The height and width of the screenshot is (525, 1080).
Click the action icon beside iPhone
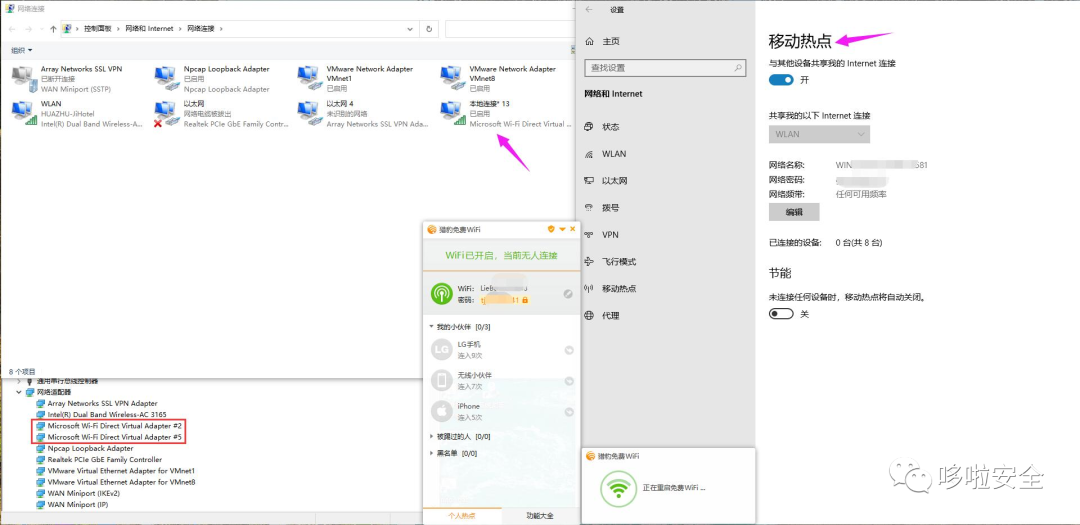click(569, 412)
